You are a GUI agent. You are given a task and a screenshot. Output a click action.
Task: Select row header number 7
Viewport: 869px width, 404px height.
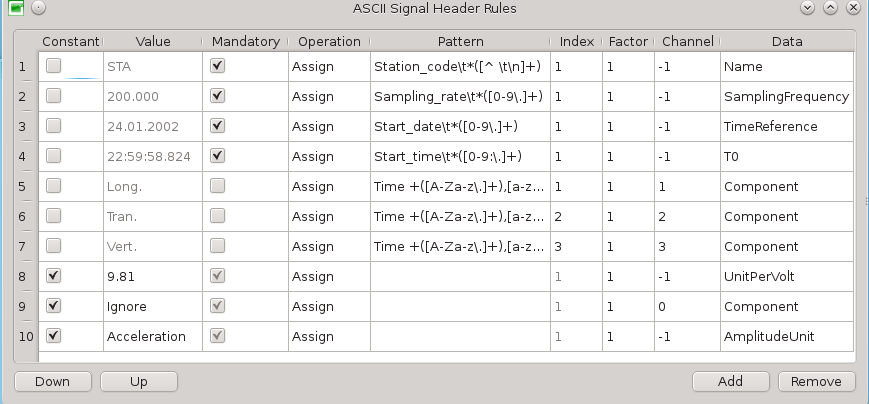(23, 246)
